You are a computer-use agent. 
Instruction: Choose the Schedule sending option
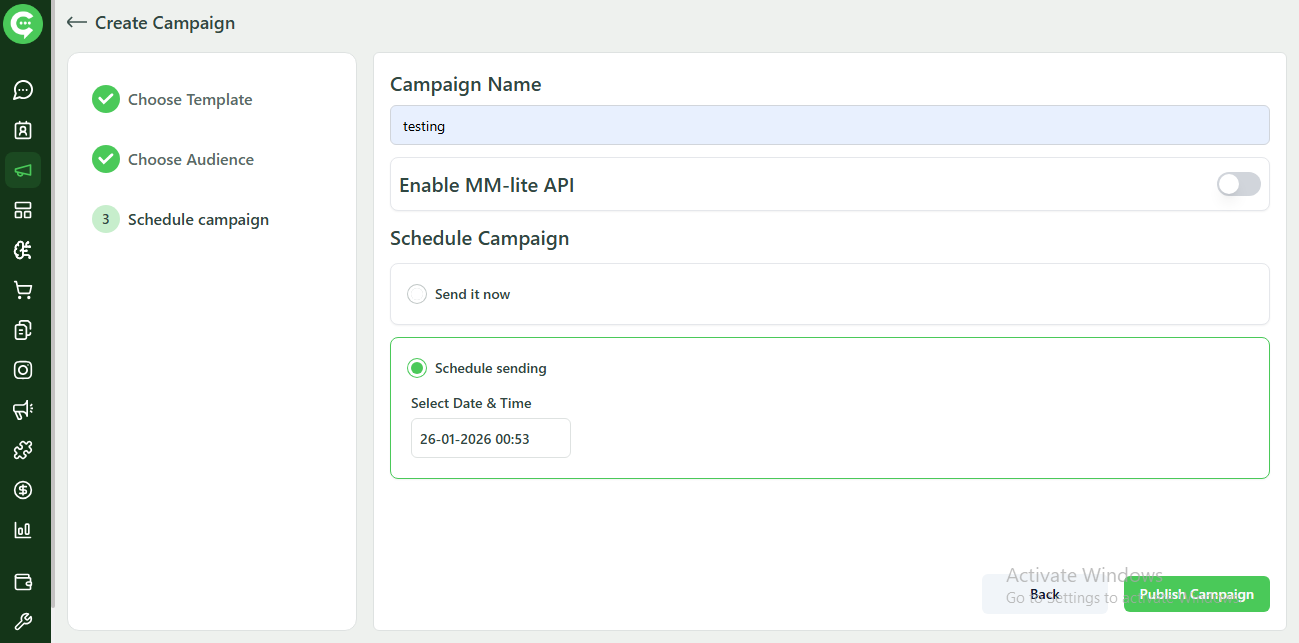(417, 368)
